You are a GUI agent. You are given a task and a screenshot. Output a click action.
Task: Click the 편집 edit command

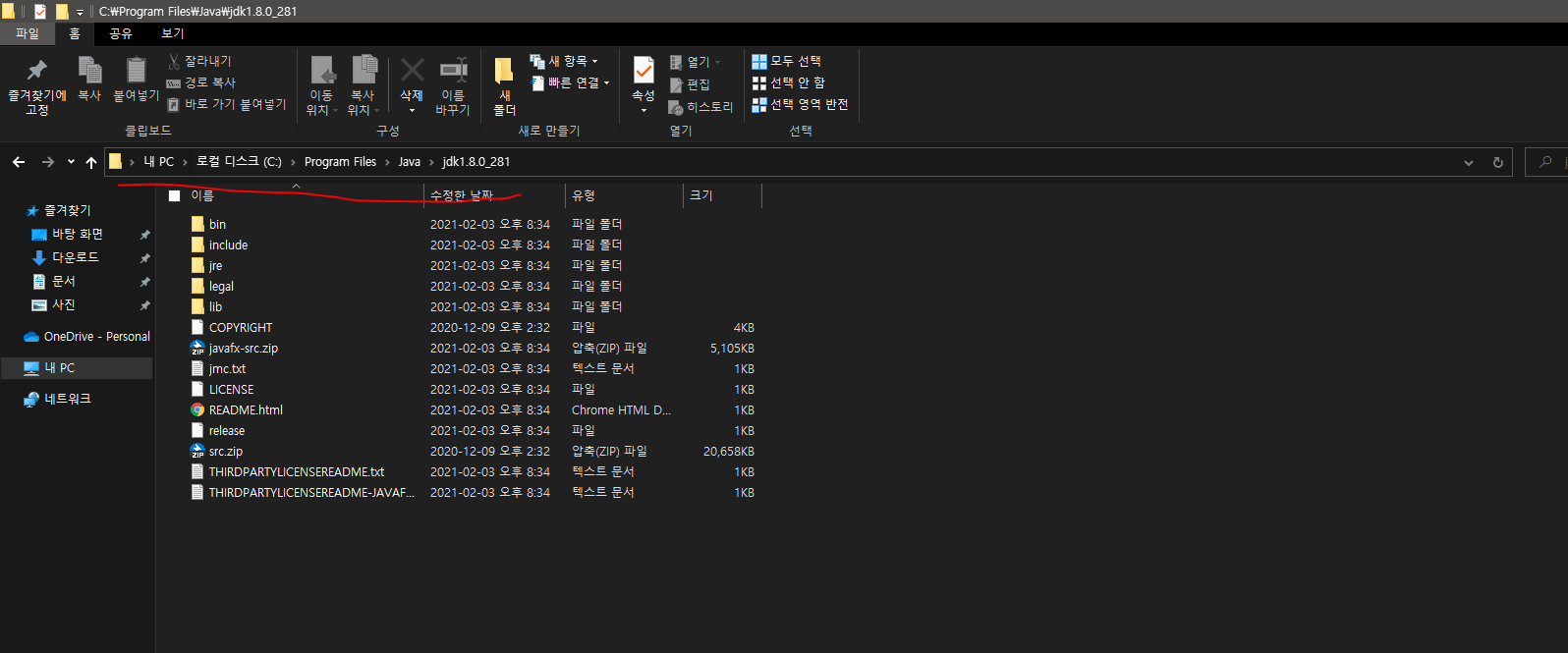click(x=690, y=84)
